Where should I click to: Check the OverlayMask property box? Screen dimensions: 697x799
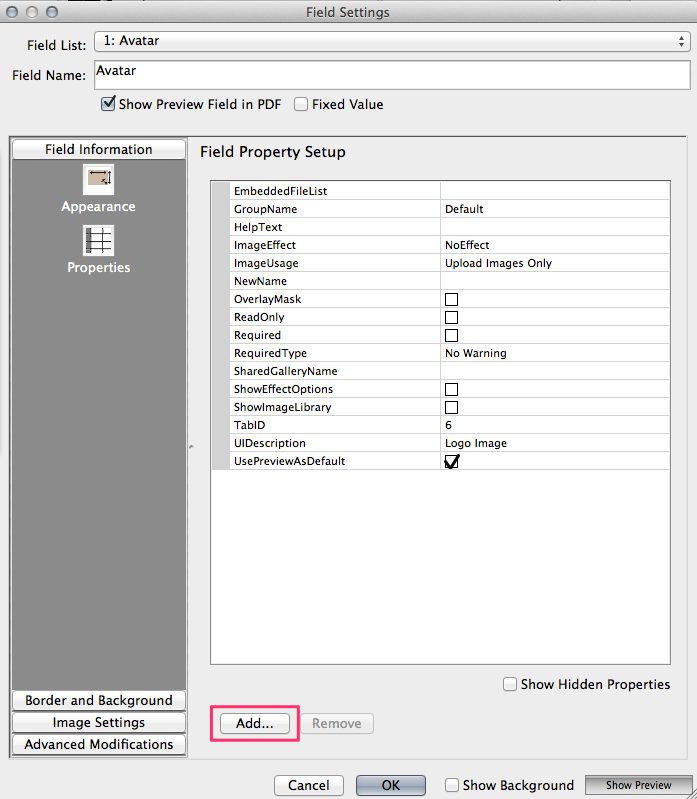[451, 299]
